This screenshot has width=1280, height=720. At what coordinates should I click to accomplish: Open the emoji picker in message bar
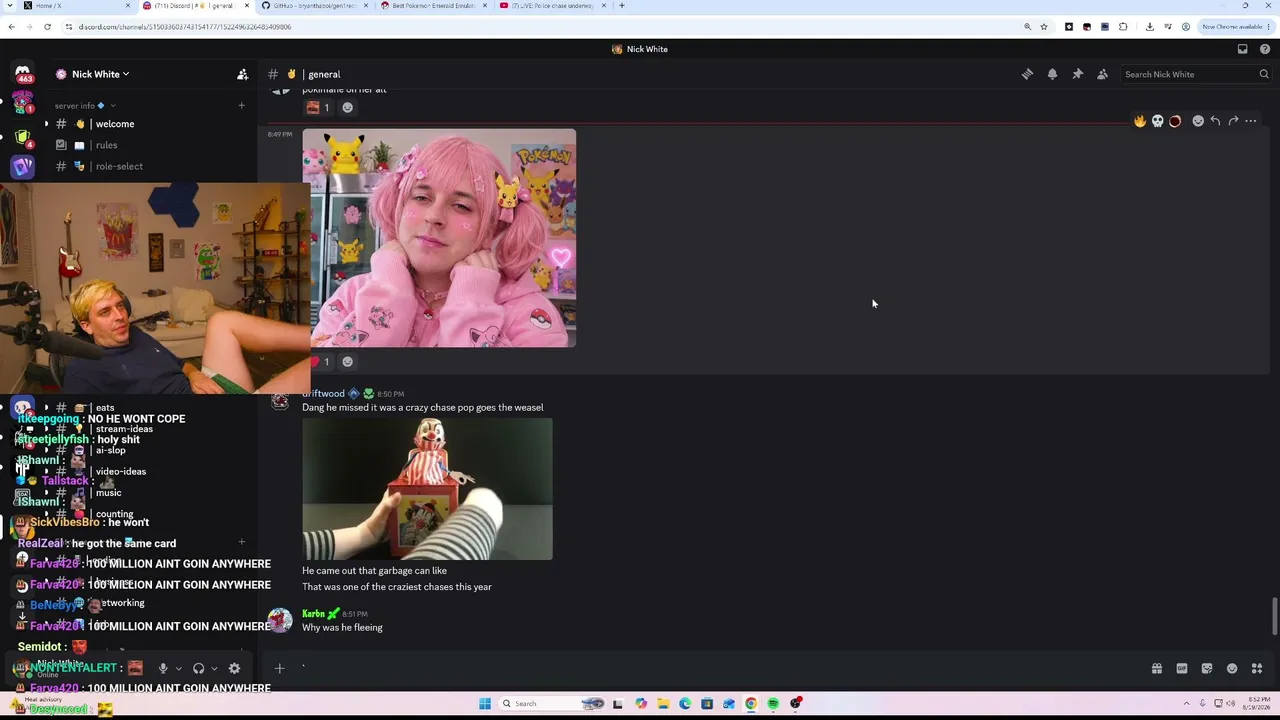tap(1232, 668)
